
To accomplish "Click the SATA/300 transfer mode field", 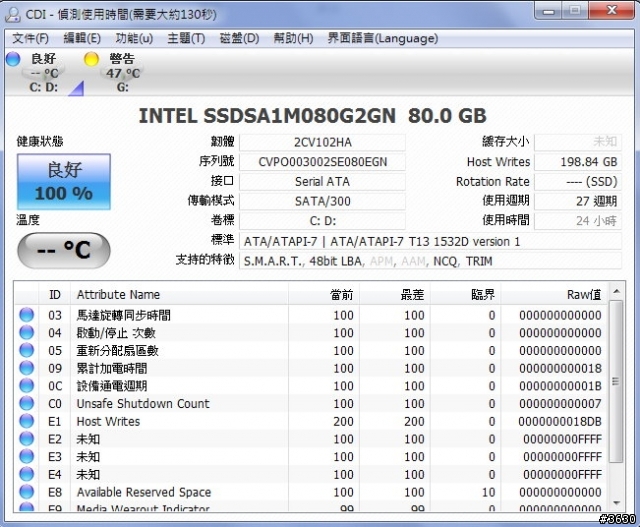I will [x=322, y=201].
